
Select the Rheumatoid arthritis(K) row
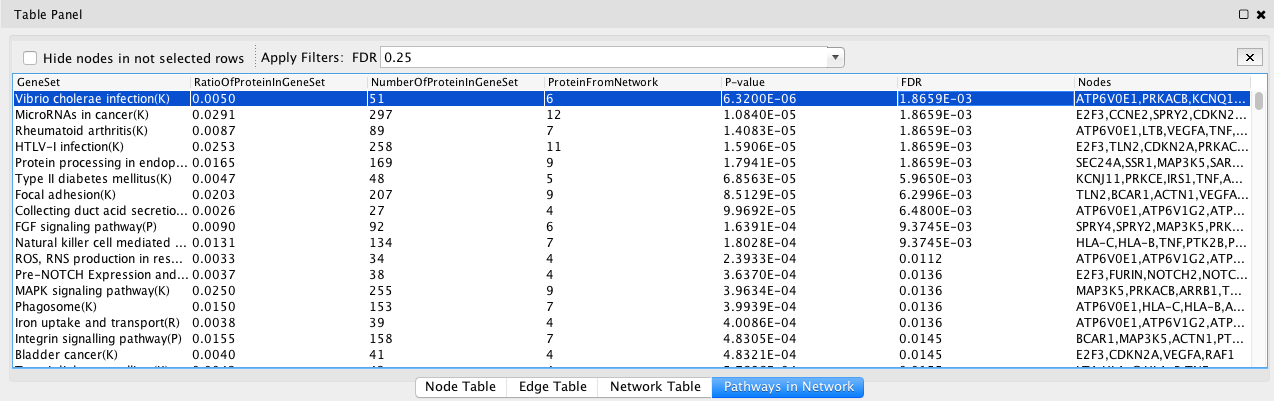[632, 132]
